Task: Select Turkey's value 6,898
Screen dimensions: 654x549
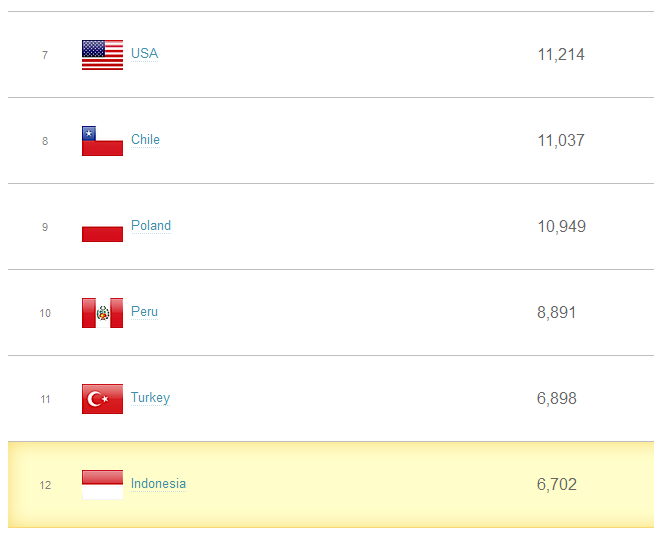Action: [x=557, y=399]
